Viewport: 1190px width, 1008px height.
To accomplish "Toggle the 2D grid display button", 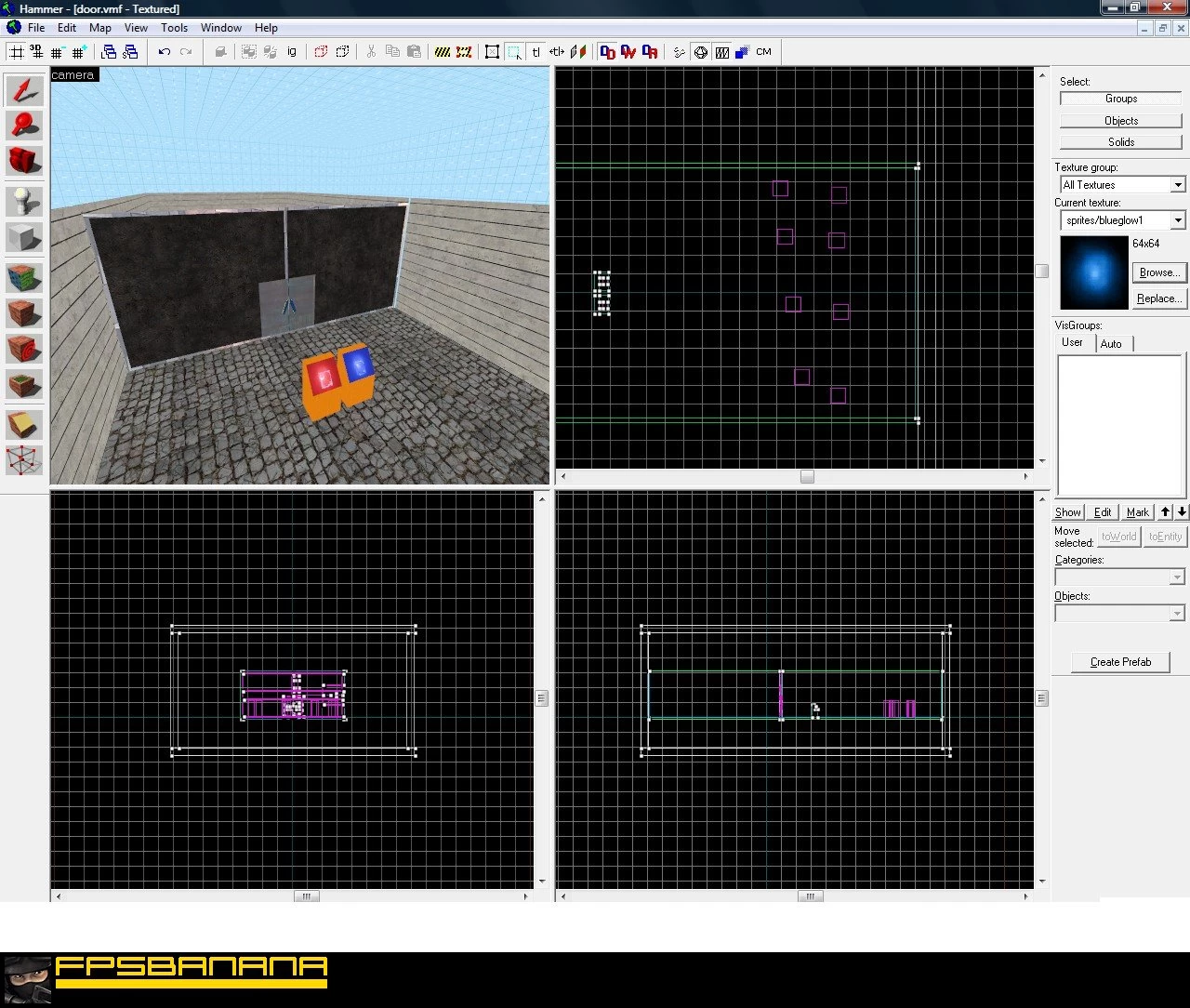I will (x=17, y=52).
